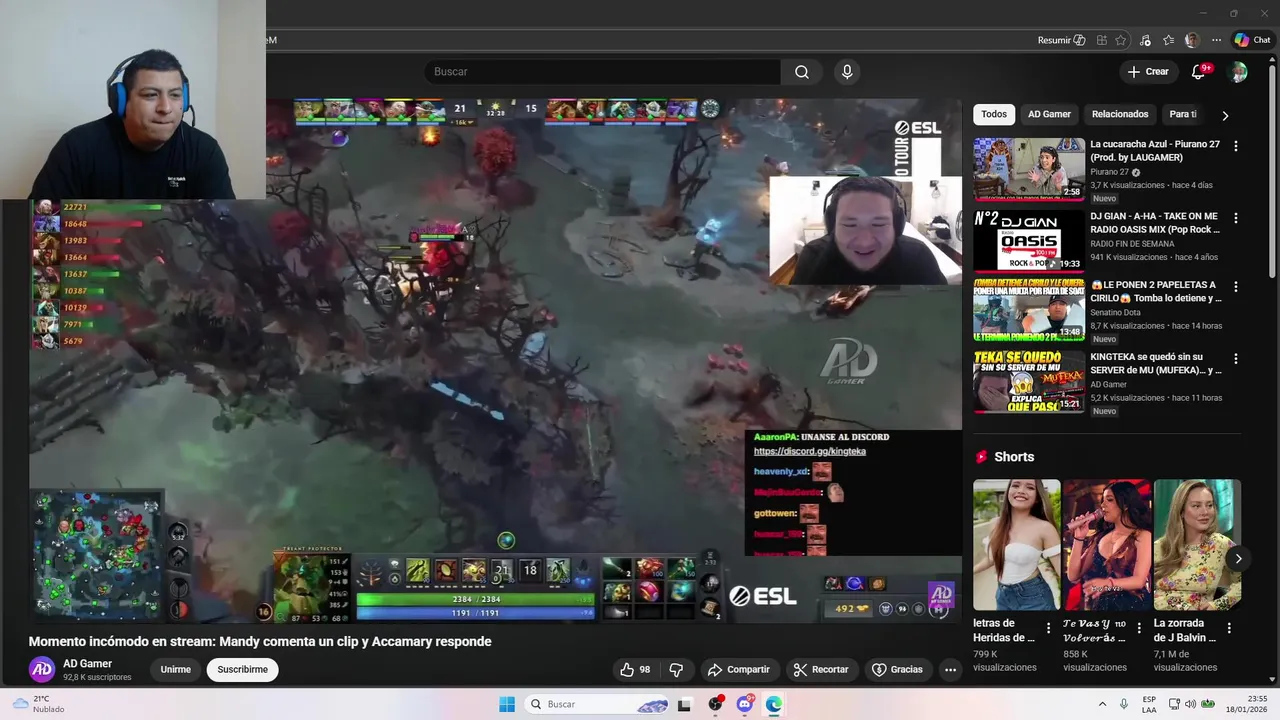This screenshot has width=1280, height=720.
Task: Click the video title Momento incómodo en stream
Action: coord(260,642)
